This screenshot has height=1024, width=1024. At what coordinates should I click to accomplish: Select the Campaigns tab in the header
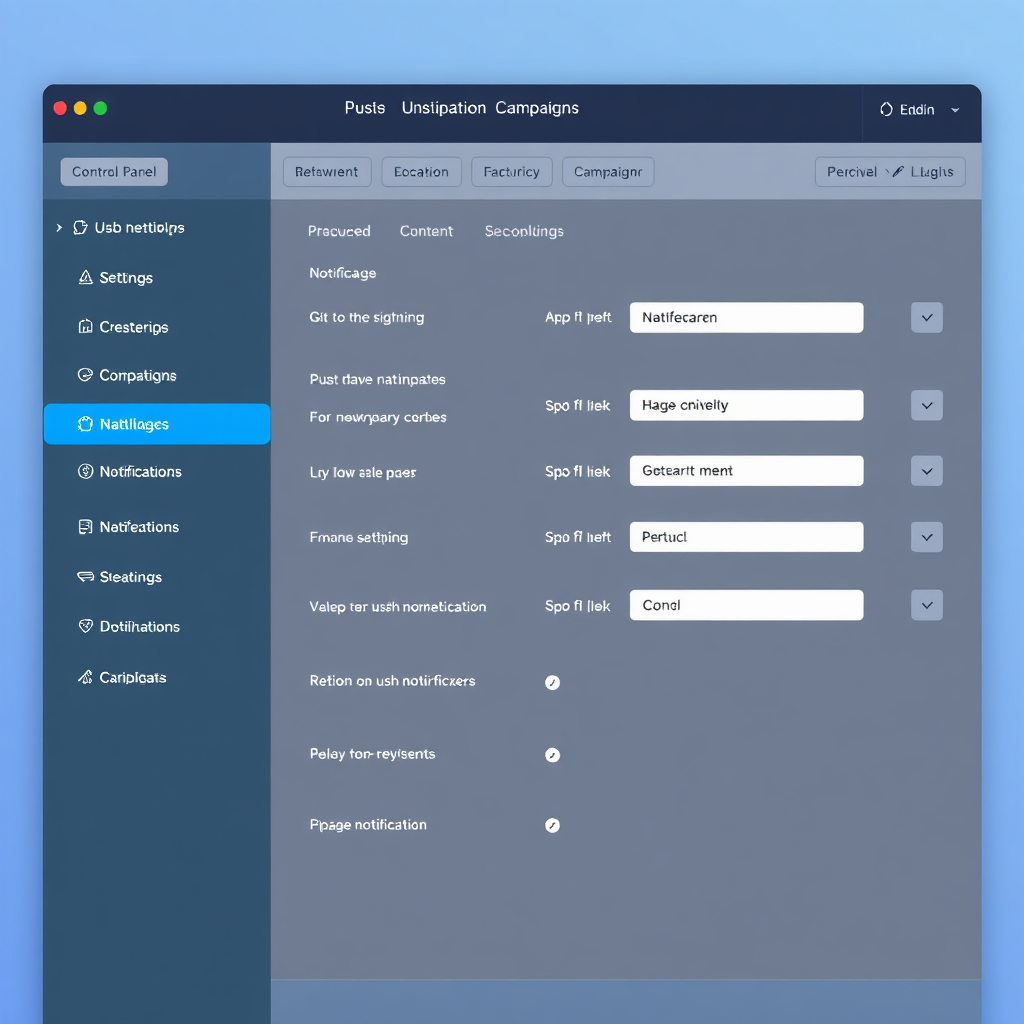(536, 108)
